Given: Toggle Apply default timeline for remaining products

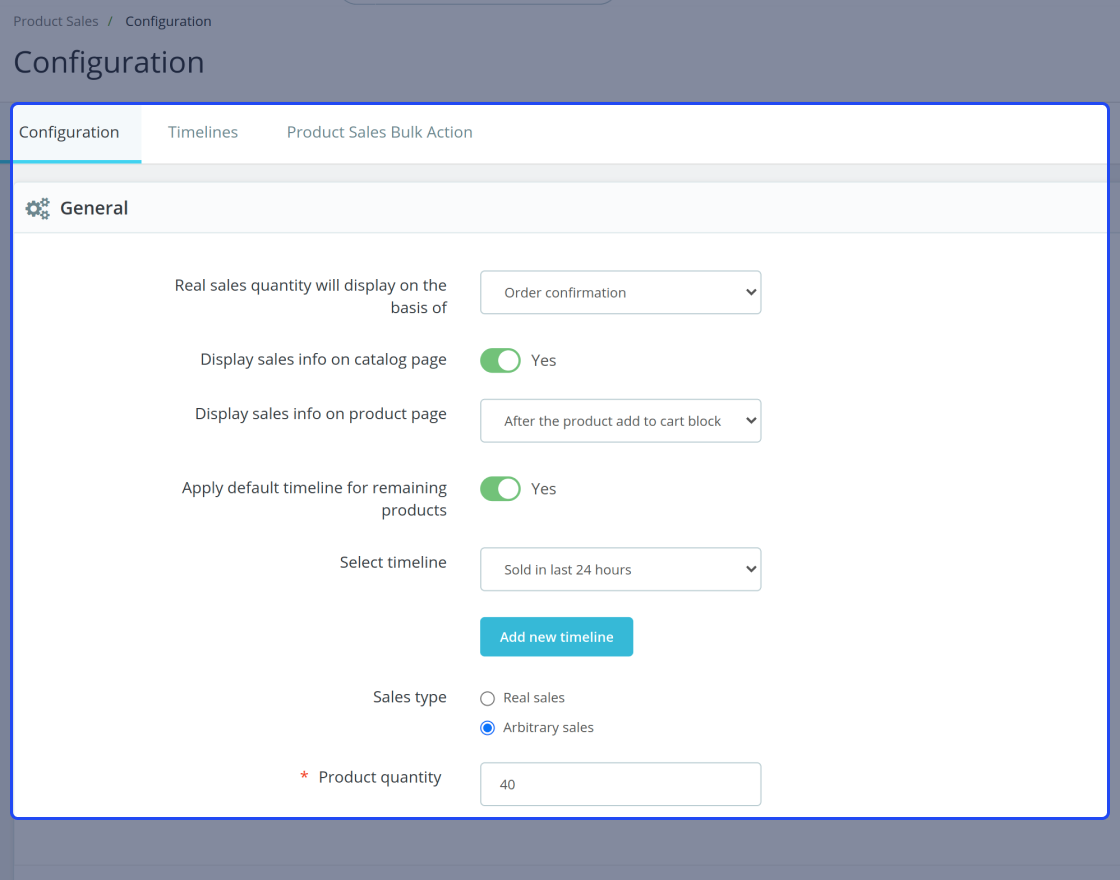Looking at the screenshot, I should point(500,489).
